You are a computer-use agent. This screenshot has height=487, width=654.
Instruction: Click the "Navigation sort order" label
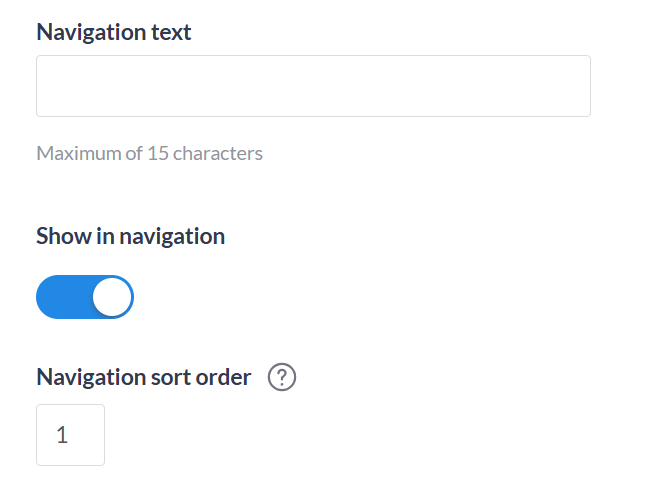(x=143, y=377)
